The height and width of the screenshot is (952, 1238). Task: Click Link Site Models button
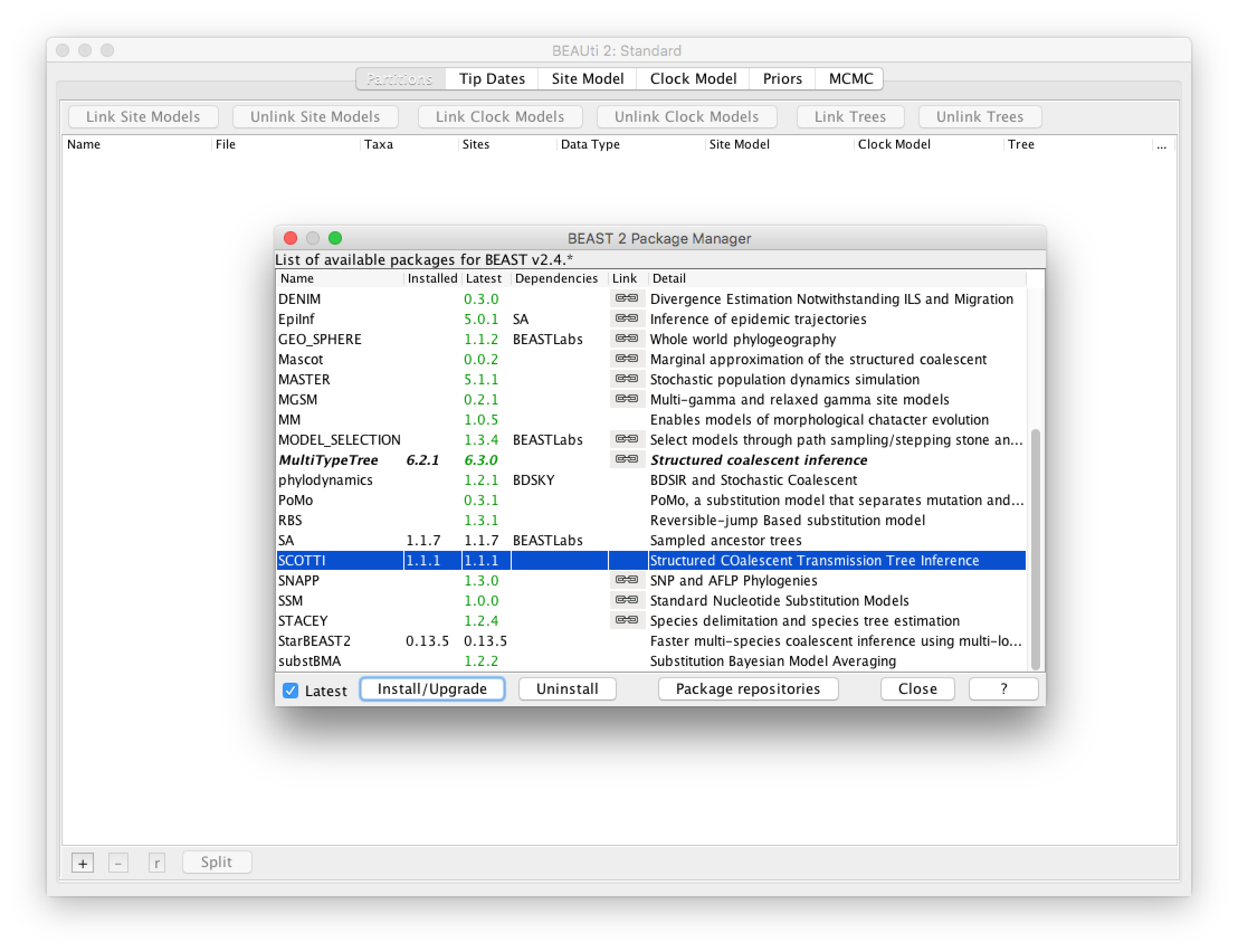[144, 117]
